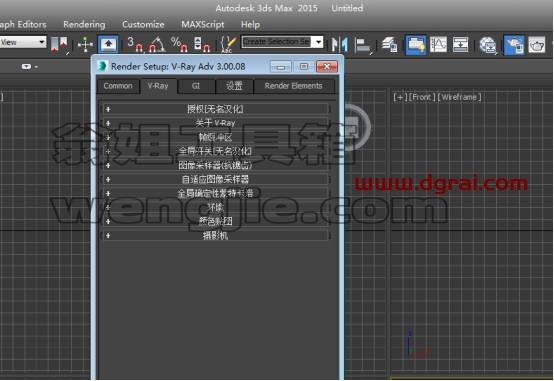Expand the 关于 V-Ray rollout
The image size is (554, 381).
(x=216, y=123)
